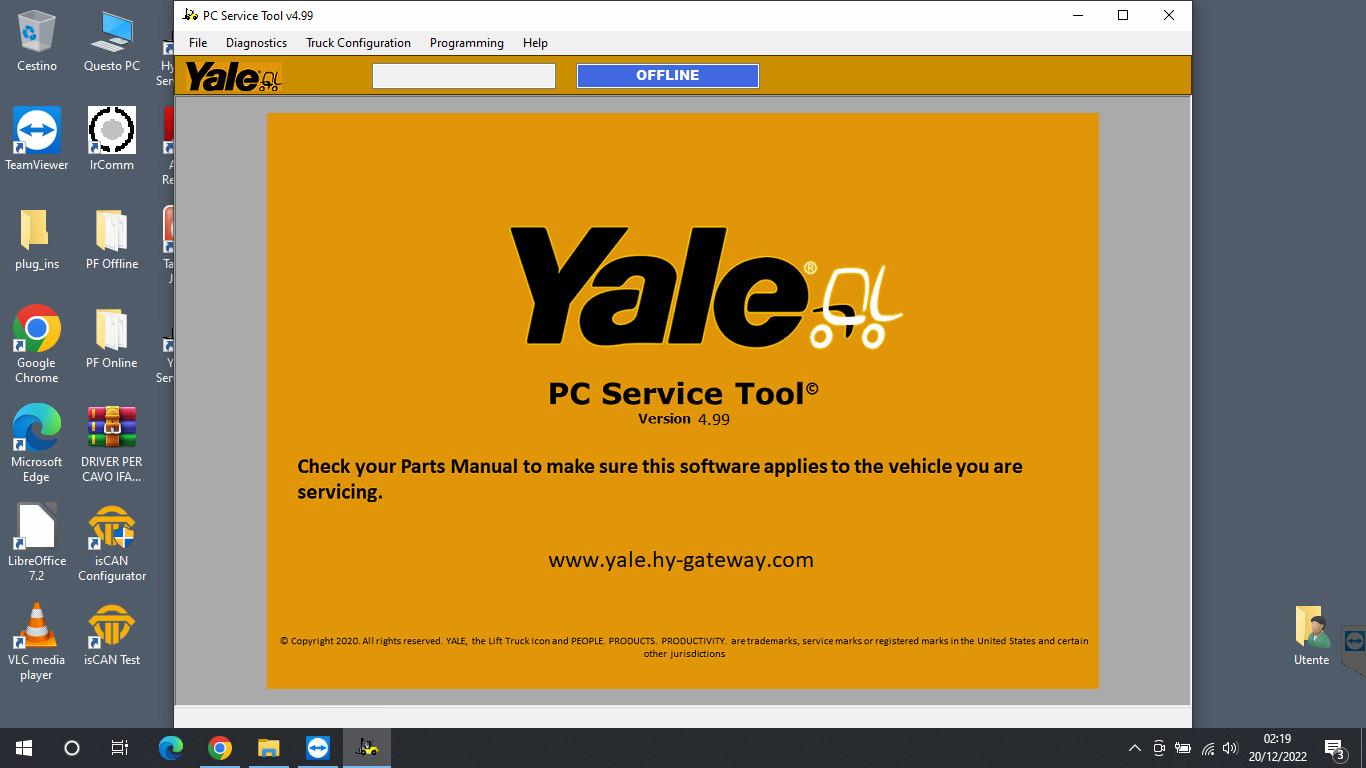Click the OFFLINE status button
This screenshot has width=1366, height=768.
tap(668, 76)
